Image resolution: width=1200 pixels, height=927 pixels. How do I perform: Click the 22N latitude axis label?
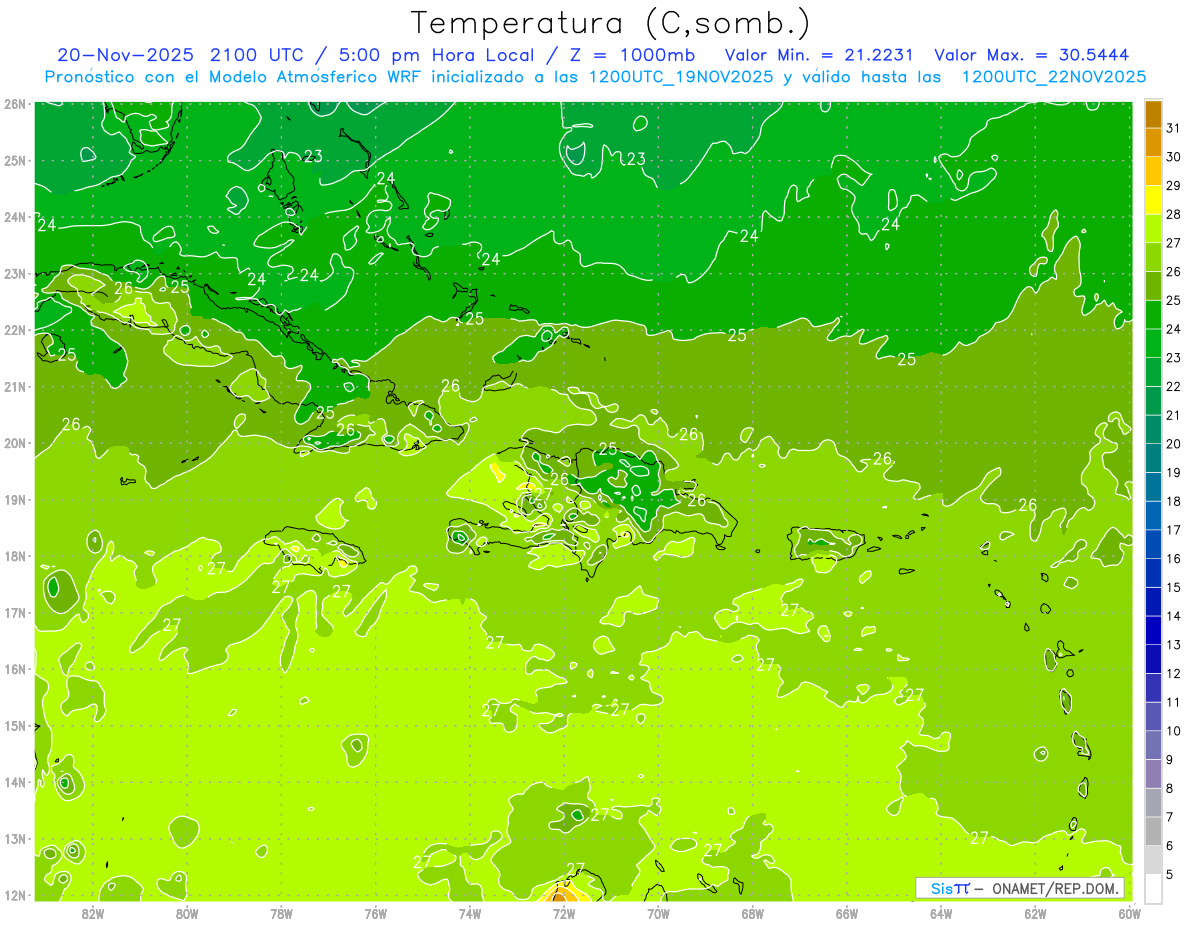coord(15,330)
